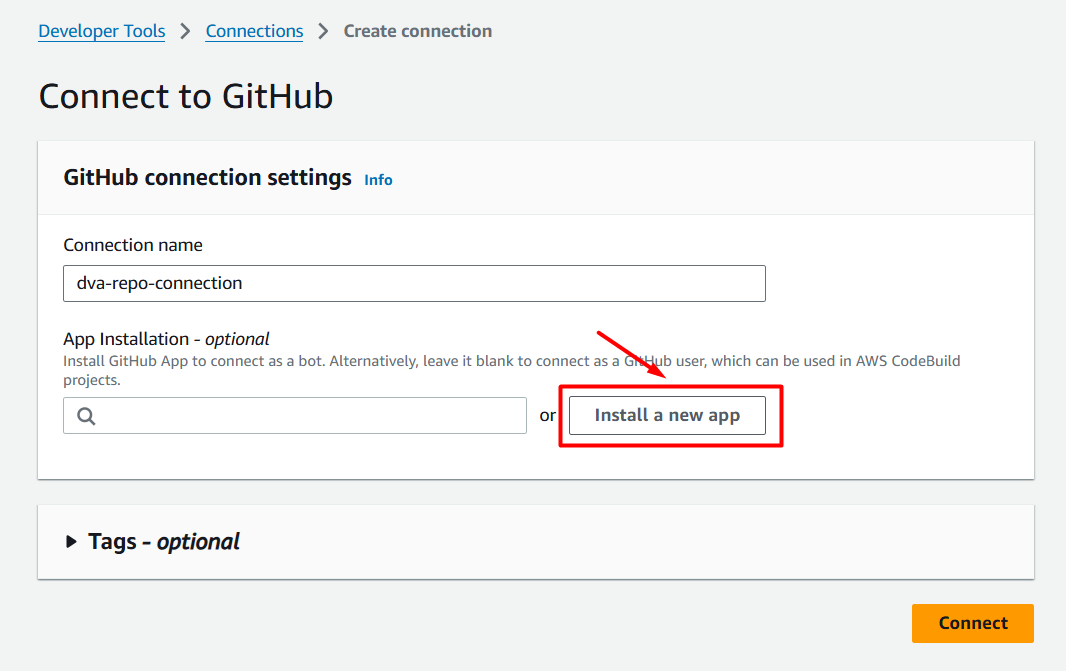
Task: Click the GitHub connection settings panel title
Action: [x=207, y=178]
